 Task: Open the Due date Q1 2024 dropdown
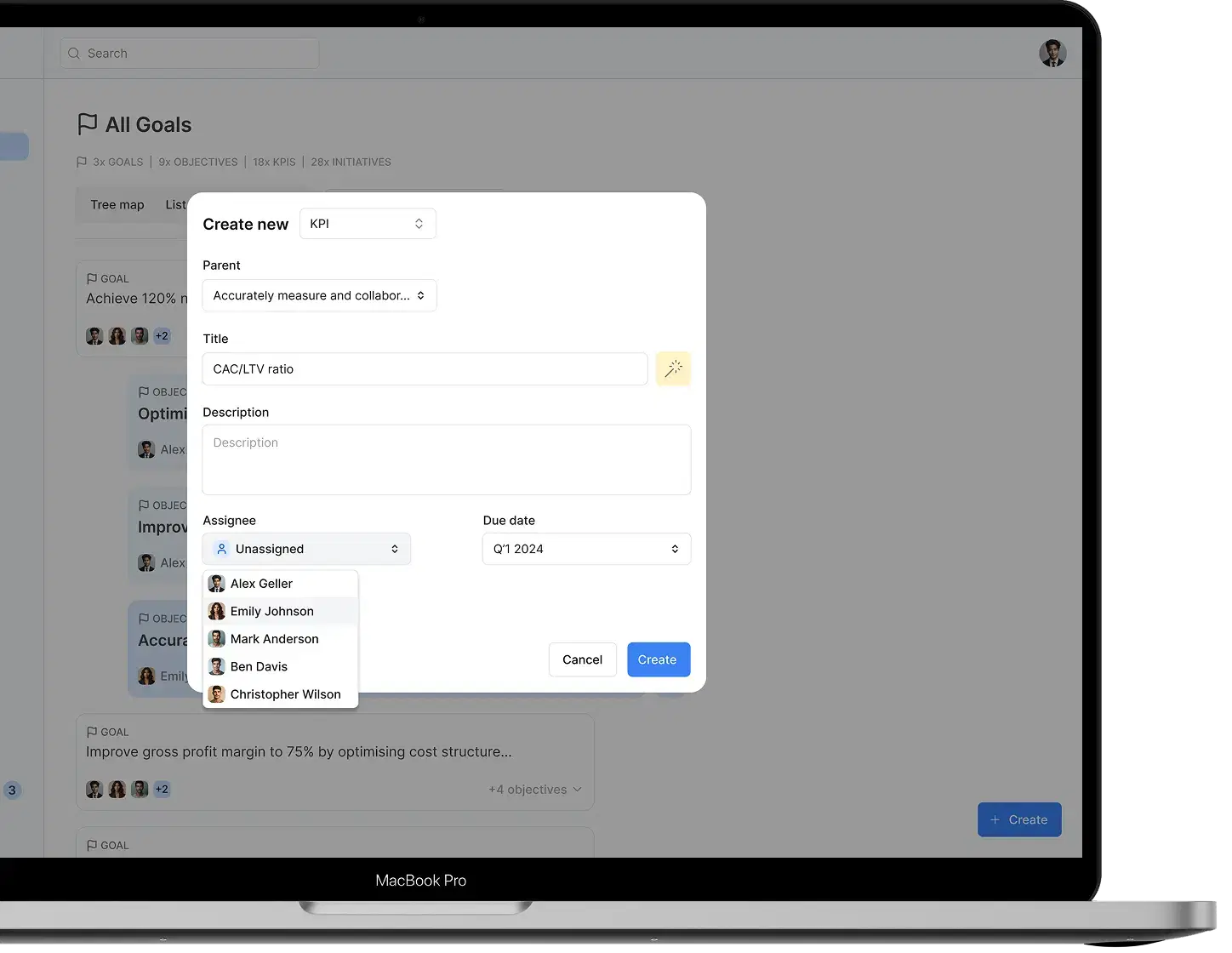[x=586, y=549]
